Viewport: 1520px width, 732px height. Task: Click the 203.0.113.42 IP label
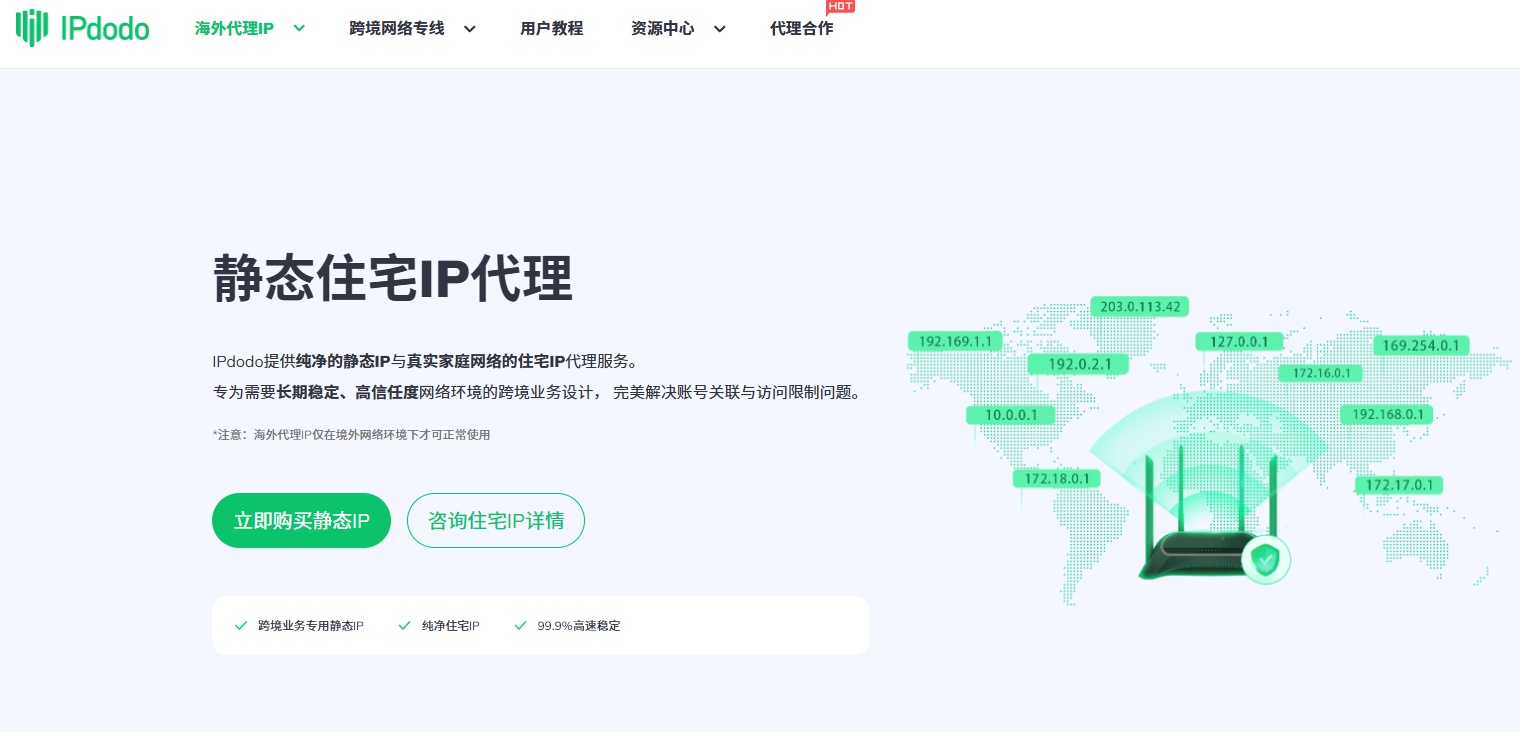coord(1140,306)
